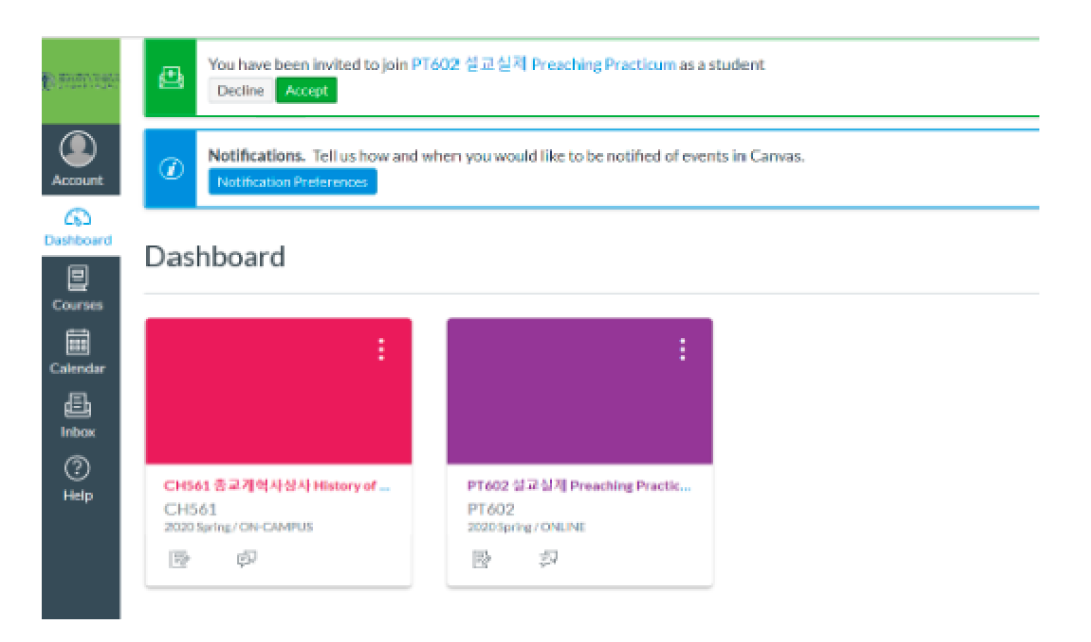Accept the PT602 course invitation

click(306, 91)
